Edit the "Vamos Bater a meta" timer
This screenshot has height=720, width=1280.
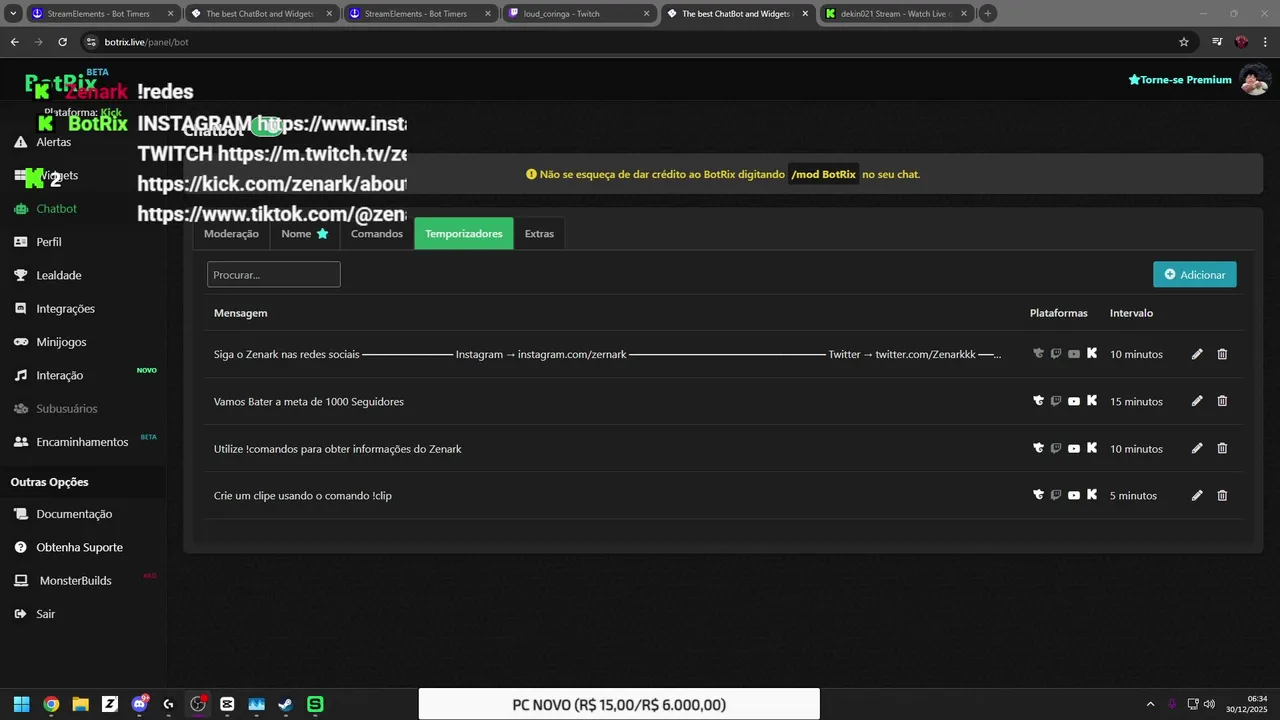click(x=1197, y=401)
